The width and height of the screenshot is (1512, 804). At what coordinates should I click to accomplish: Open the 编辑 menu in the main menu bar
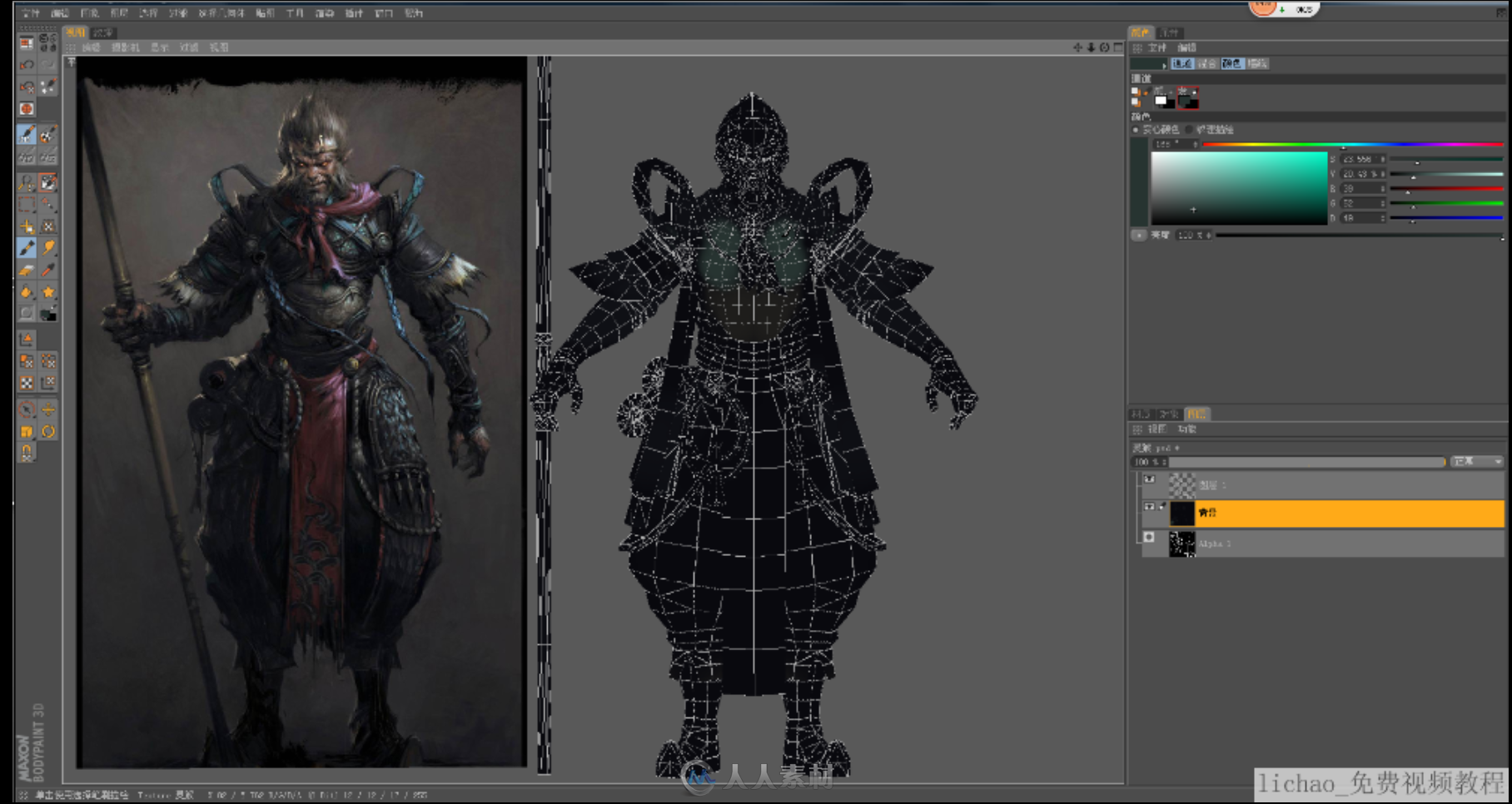(x=59, y=12)
